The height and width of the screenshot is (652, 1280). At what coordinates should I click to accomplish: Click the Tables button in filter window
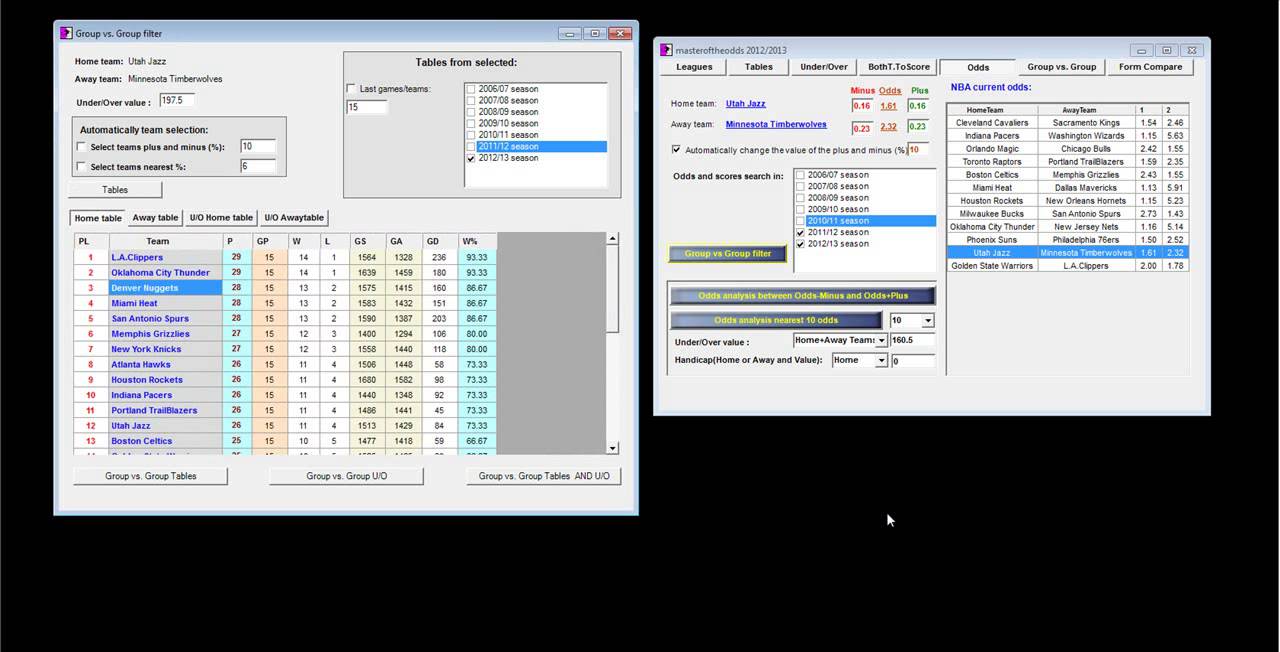(x=115, y=189)
